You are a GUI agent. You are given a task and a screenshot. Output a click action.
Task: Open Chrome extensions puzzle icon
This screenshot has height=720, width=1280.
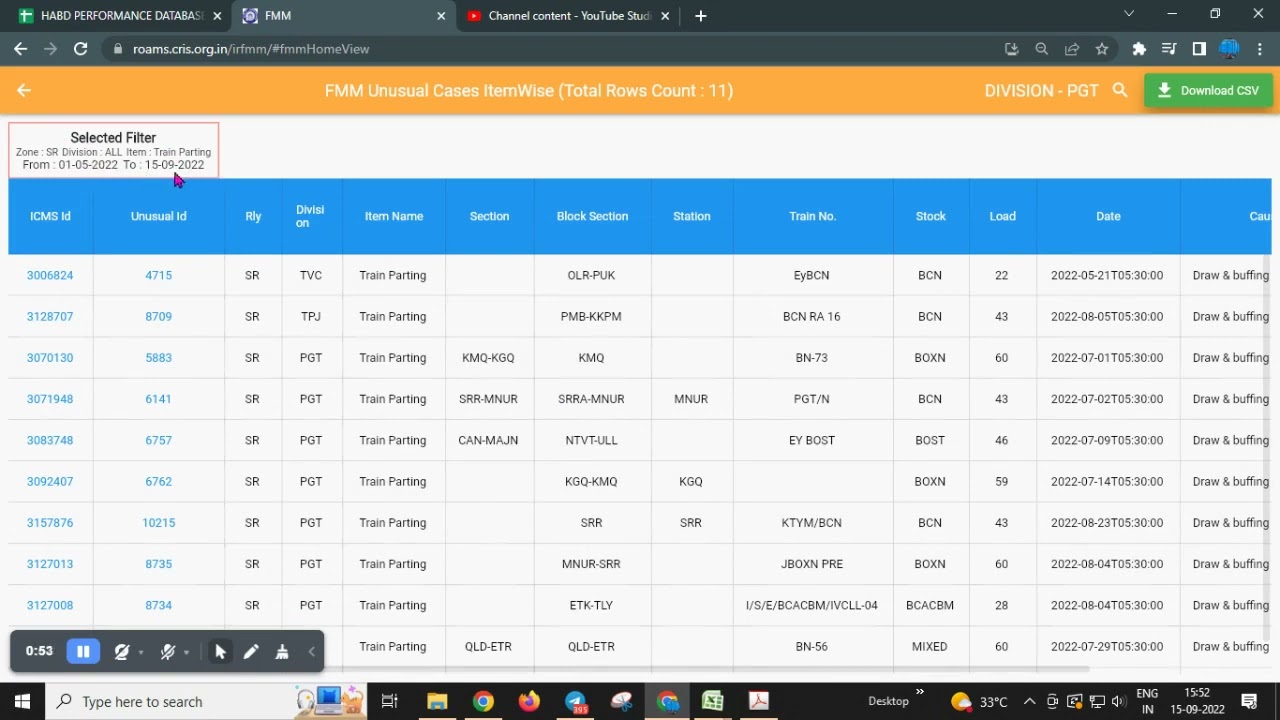[x=1139, y=48]
